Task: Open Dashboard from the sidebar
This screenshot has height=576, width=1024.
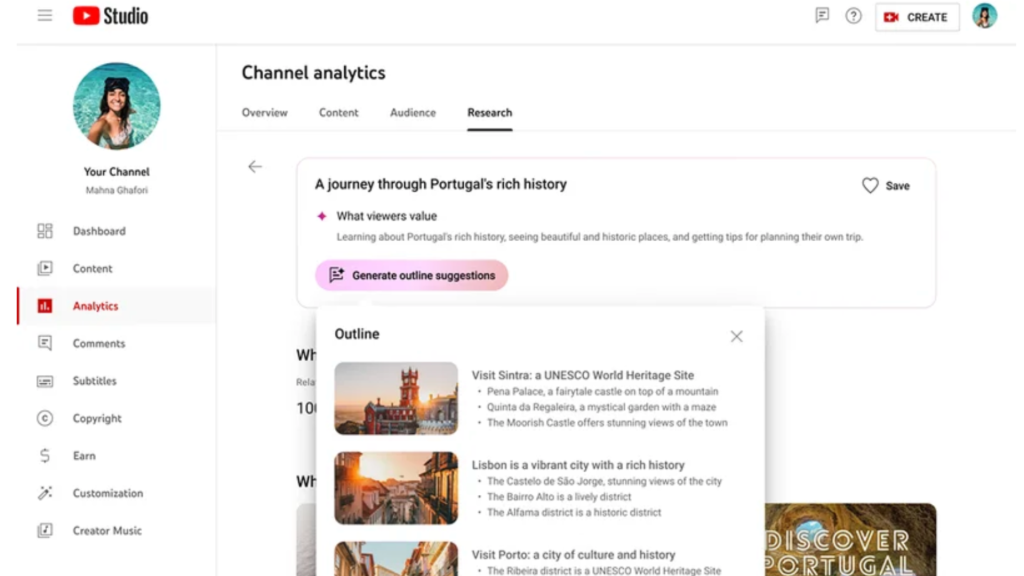Action: point(99,231)
